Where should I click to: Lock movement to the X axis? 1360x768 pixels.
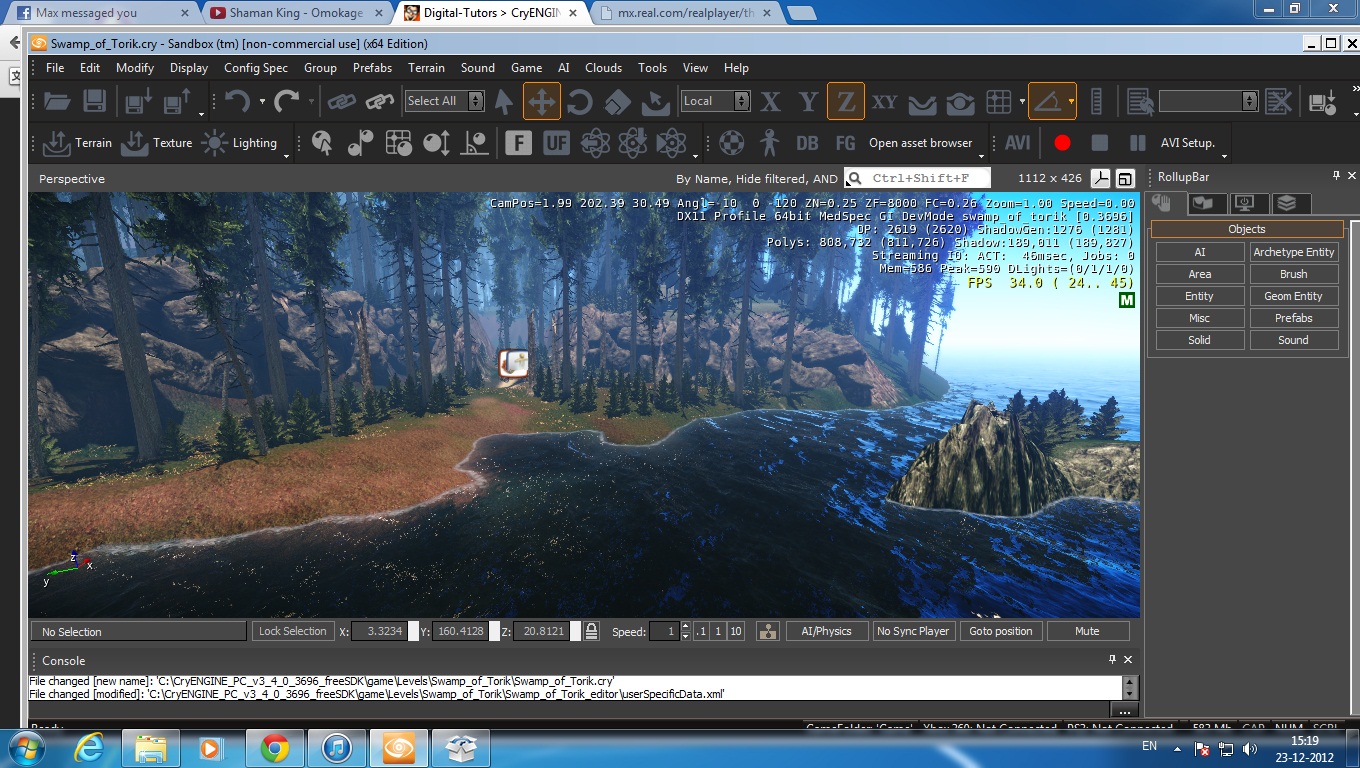coord(770,101)
